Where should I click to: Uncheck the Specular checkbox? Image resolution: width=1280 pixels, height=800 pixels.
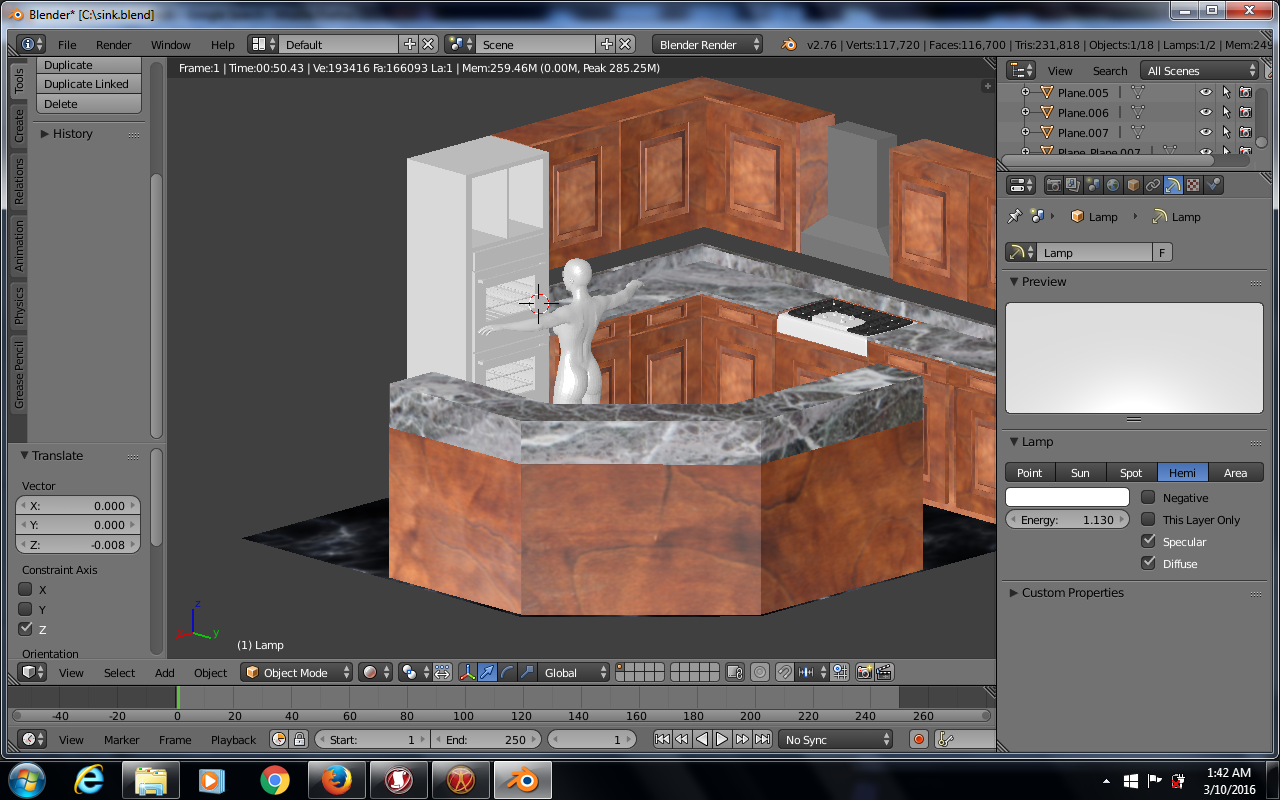click(x=1148, y=541)
